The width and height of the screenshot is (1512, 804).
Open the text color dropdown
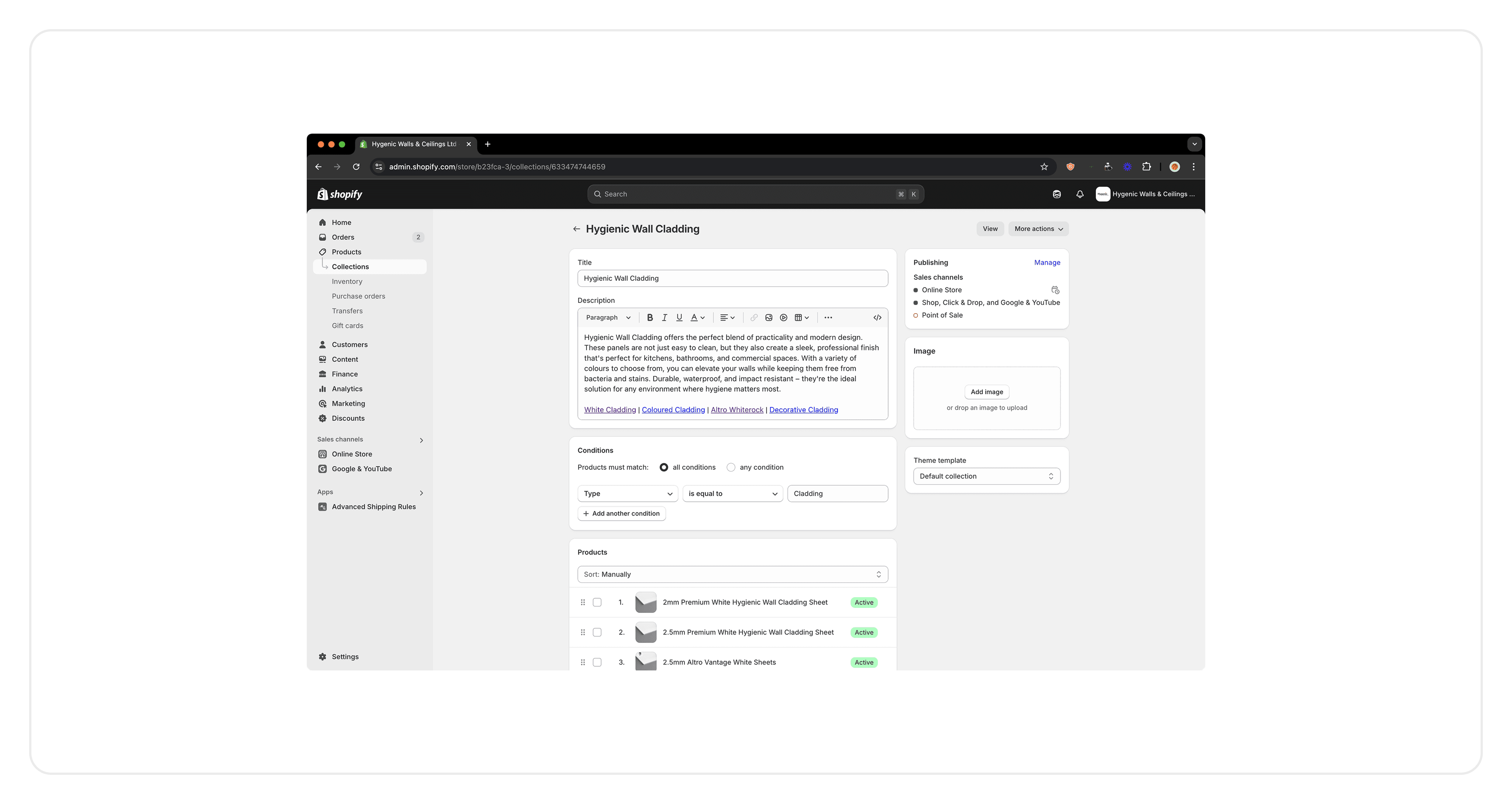tap(698, 318)
